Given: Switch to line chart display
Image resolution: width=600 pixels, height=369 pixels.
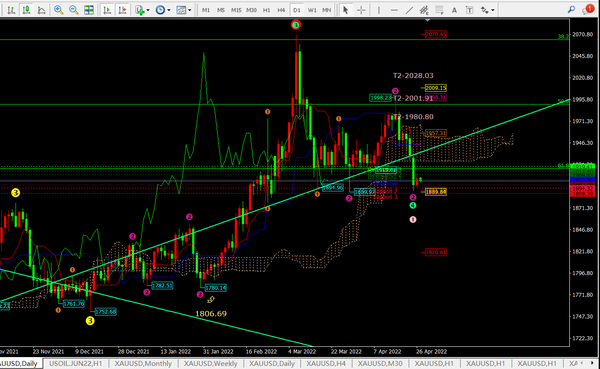Looking at the screenshot, I should click(41, 10).
